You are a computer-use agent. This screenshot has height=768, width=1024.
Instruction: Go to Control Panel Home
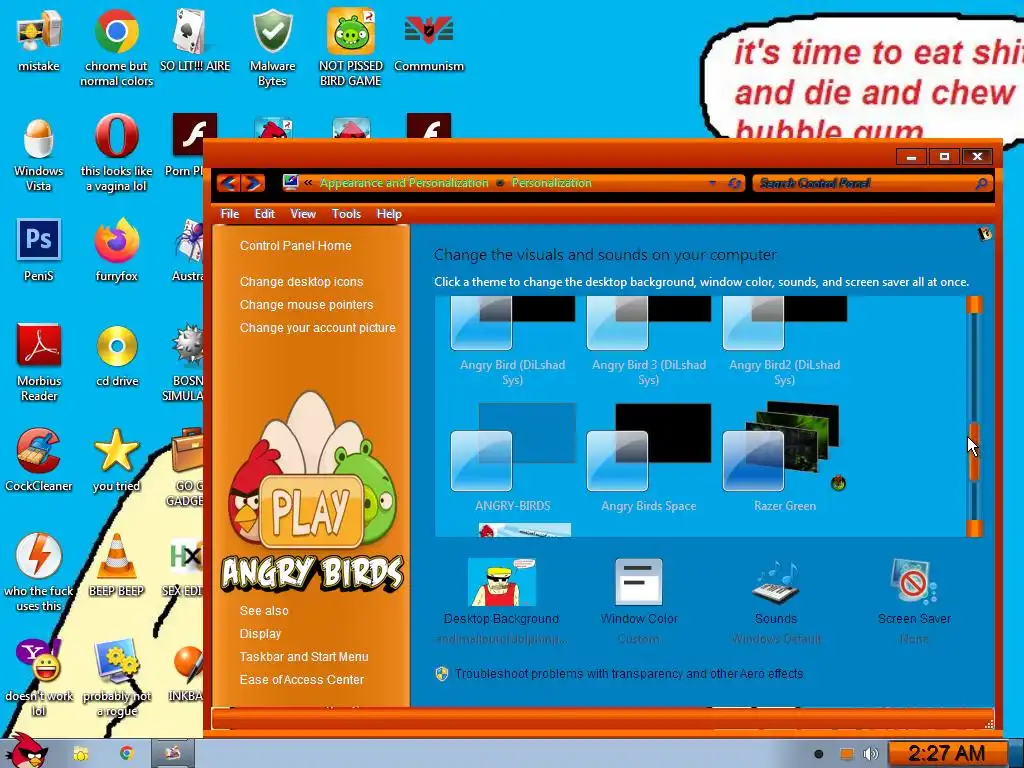pos(295,246)
